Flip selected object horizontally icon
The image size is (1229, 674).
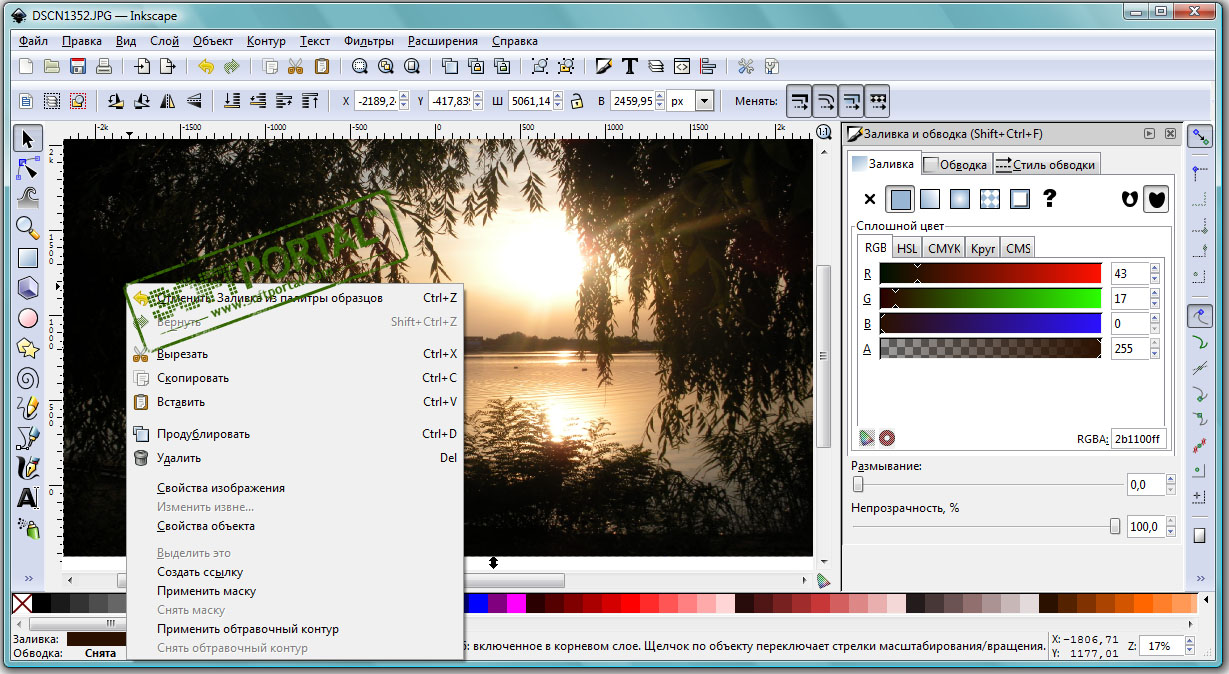168,101
